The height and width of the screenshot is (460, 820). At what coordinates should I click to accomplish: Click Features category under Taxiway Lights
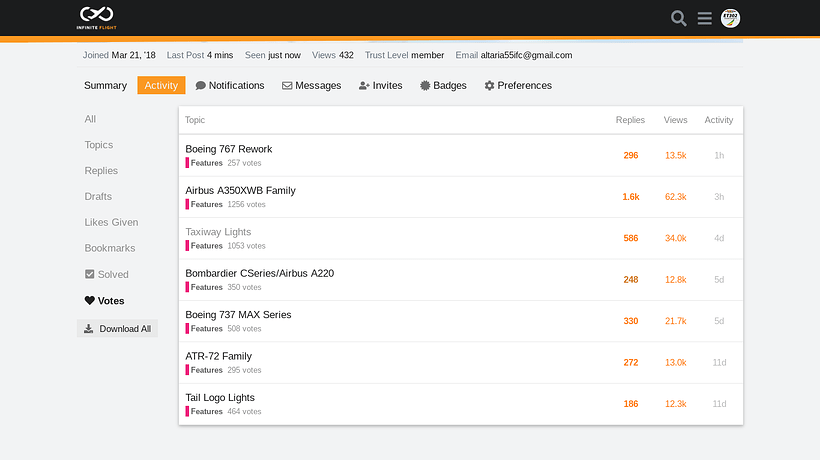coord(204,246)
